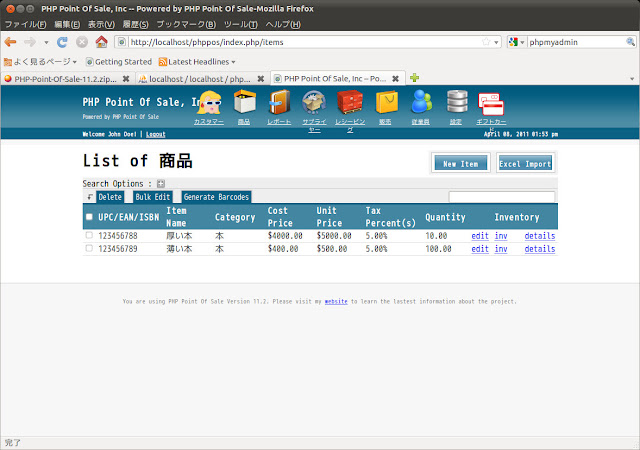Open the Items box icon
The height and width of the screenshot is (450, 640).
(x=244, y=102)
